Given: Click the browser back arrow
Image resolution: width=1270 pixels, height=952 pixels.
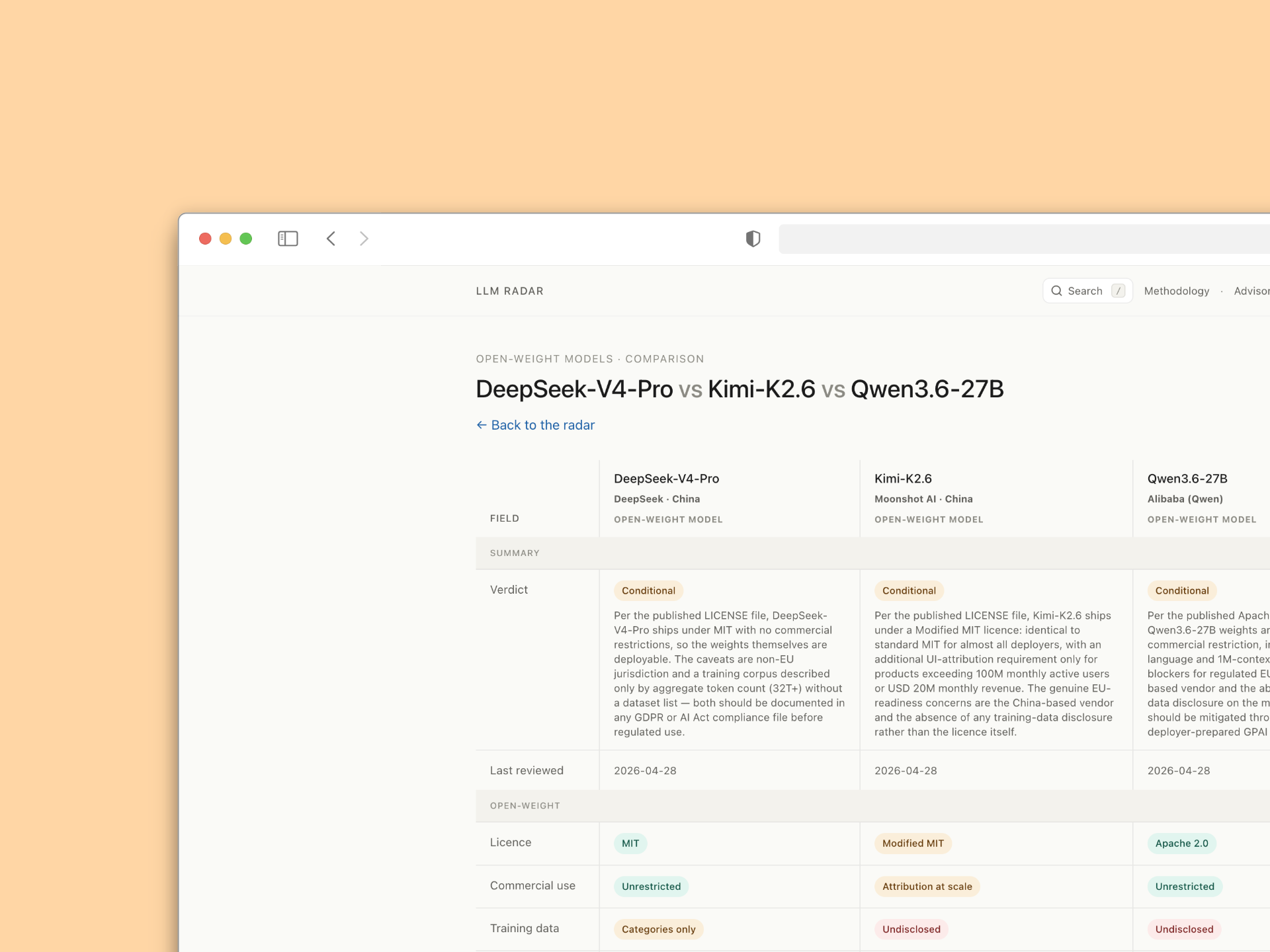Looking at the screenshot, I should tap(331, 239).
